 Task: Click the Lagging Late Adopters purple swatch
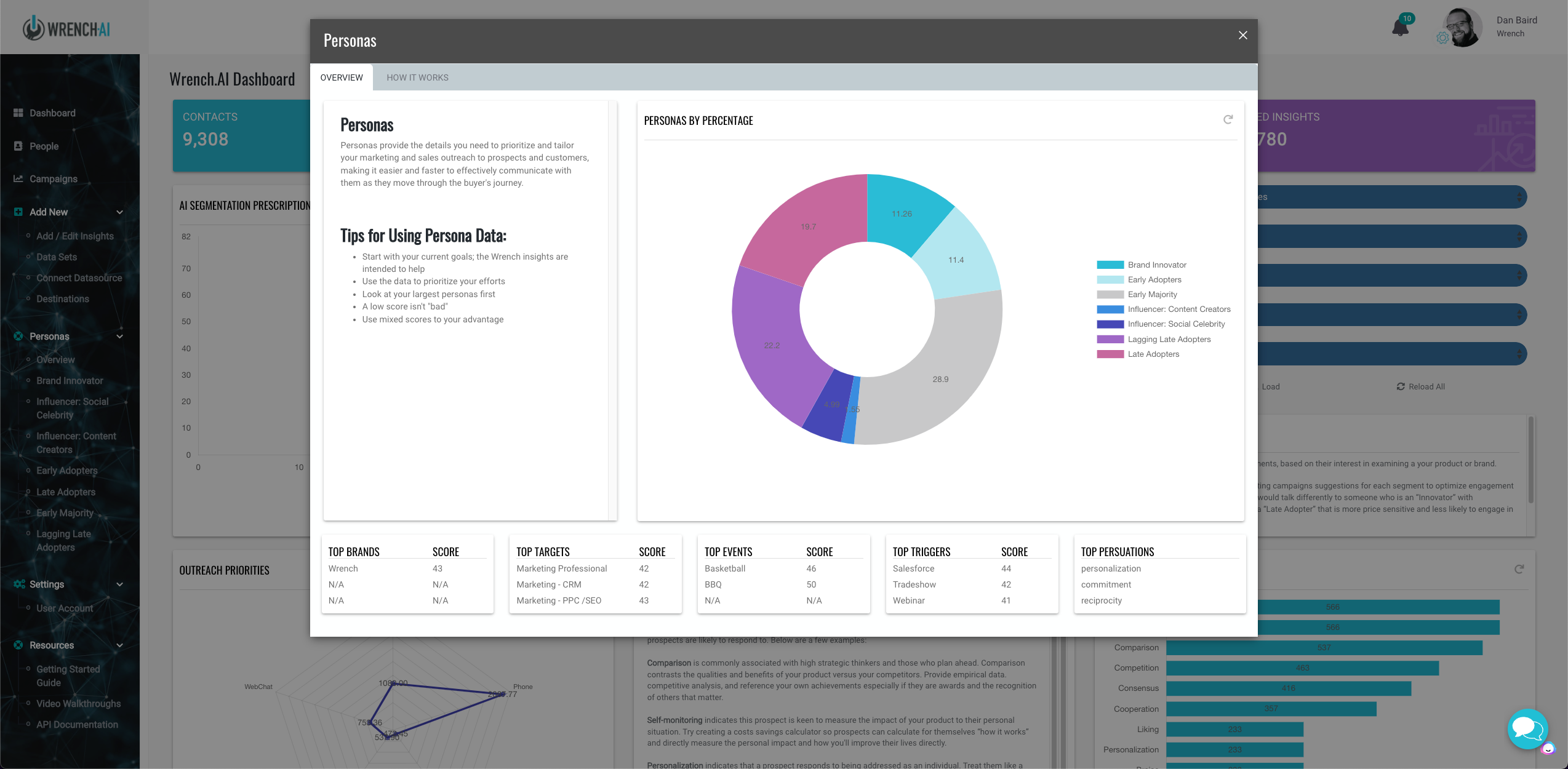[x=1110, y=340]
